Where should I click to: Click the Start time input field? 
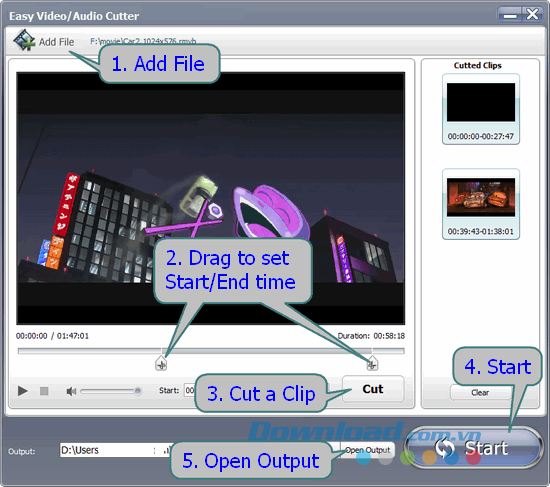tap(189, 390)
